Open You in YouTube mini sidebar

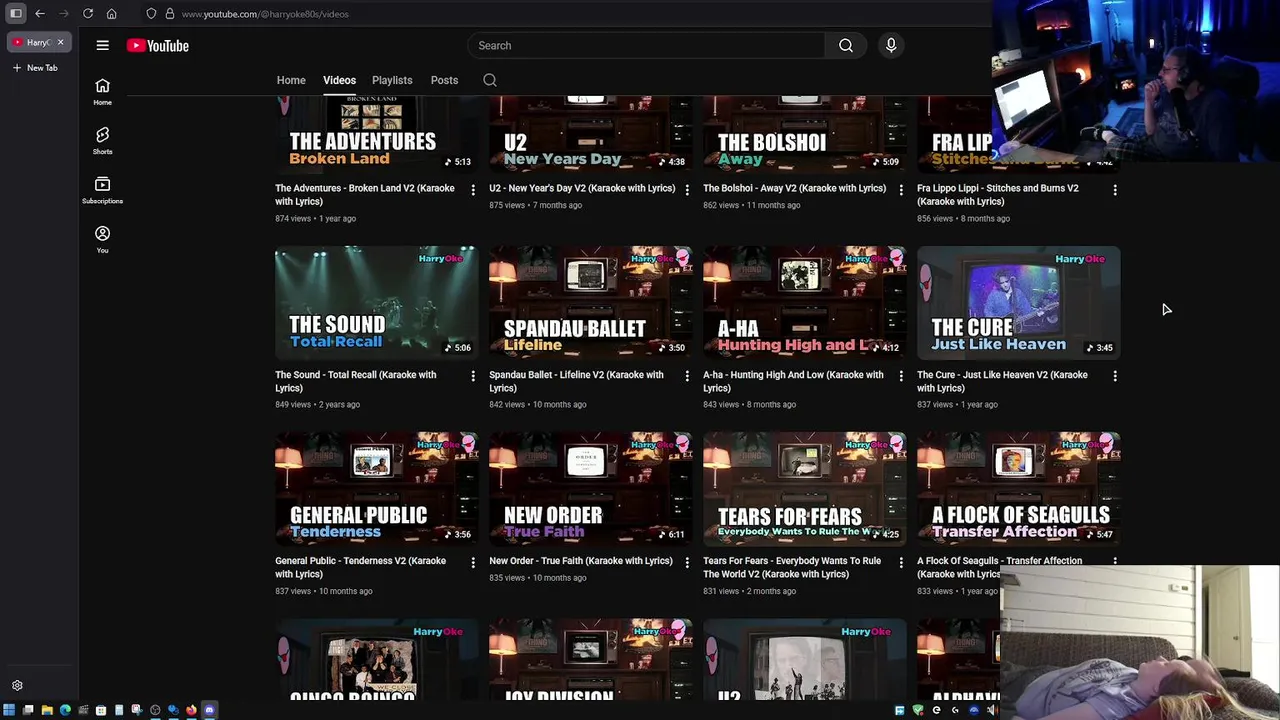coord(102,239)
